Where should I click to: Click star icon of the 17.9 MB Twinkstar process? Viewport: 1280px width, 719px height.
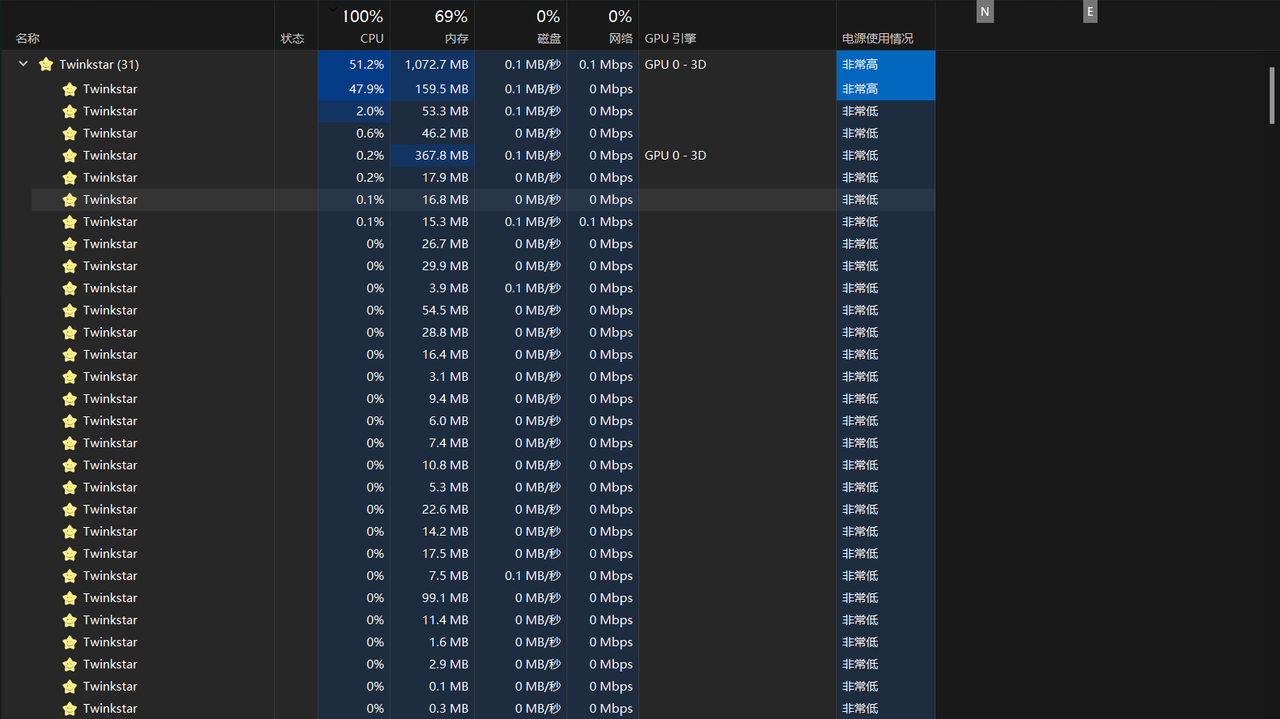[x=70, y=177]
